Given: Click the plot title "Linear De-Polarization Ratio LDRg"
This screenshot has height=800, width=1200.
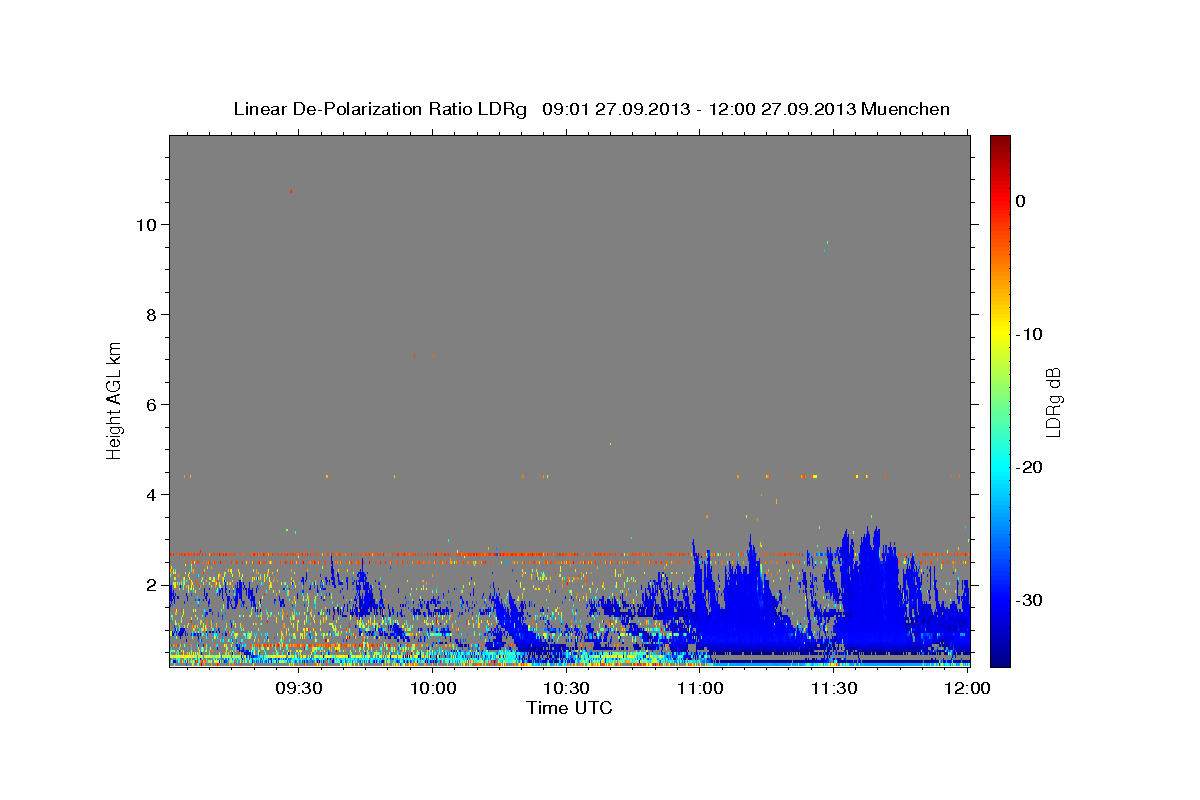Looking at the screenshot, I should [380, 109].
